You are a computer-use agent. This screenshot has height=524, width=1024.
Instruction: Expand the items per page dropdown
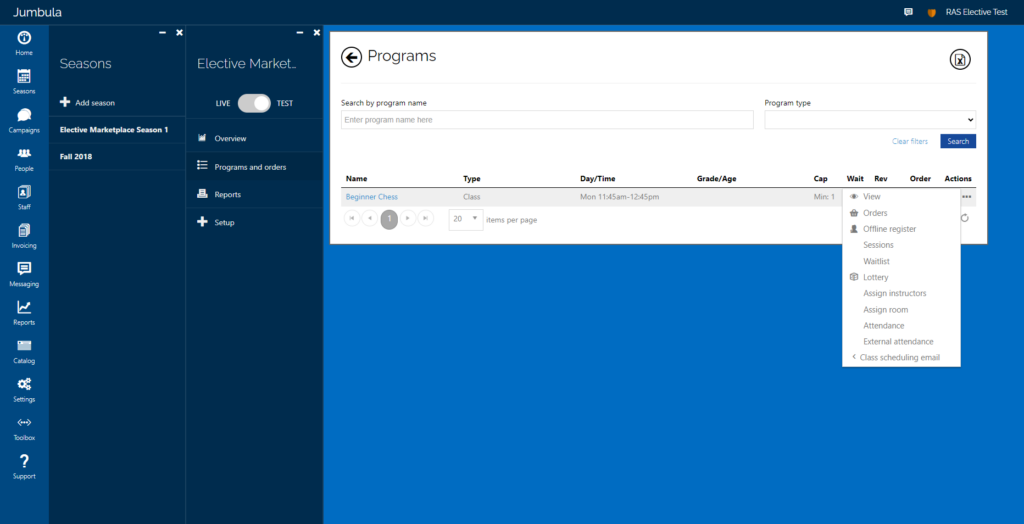tap(465, 219)
